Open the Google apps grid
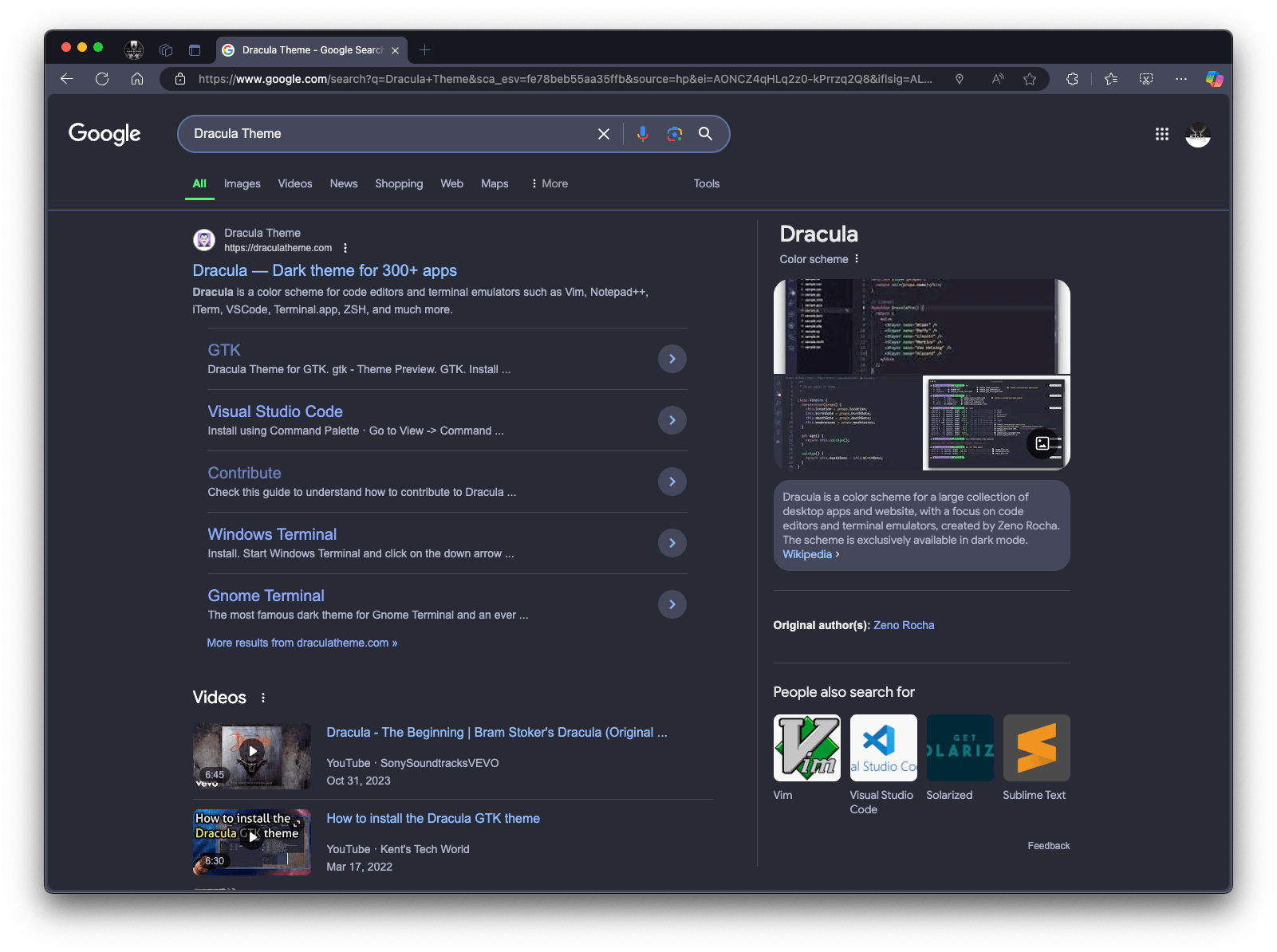 1161,134
